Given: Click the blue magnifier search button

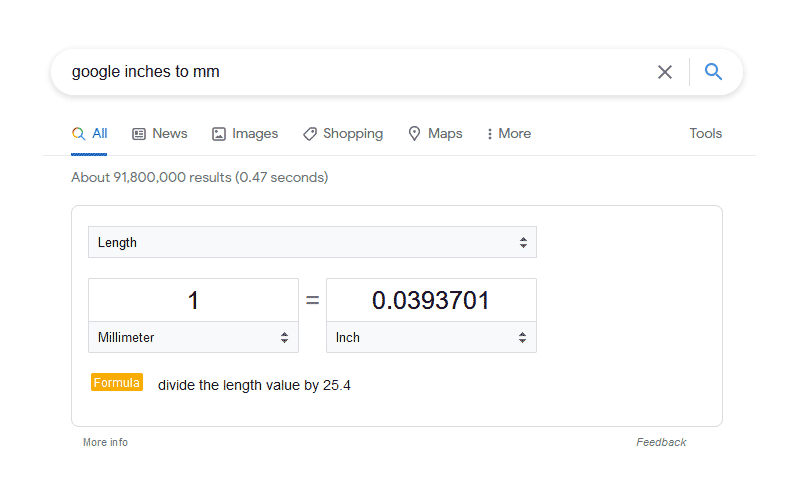Looking at the screenshot, I should tap(713, 71).
